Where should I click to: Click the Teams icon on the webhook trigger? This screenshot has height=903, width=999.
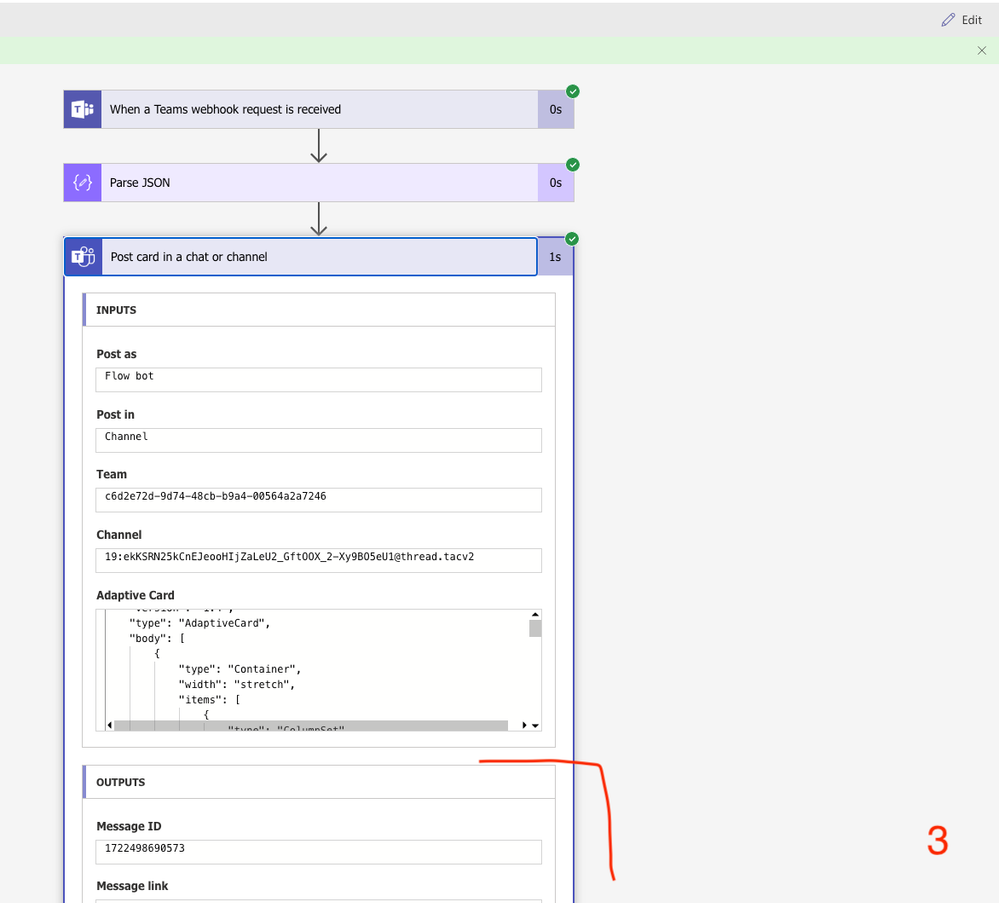point(81,108)
